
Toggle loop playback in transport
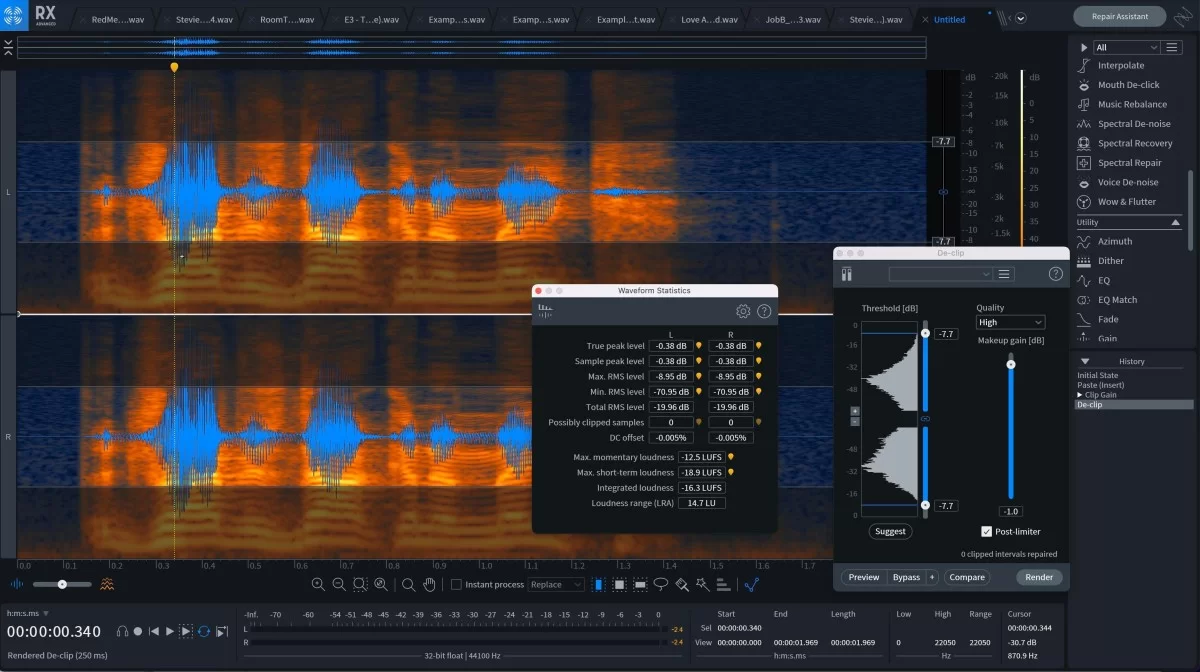203,631
